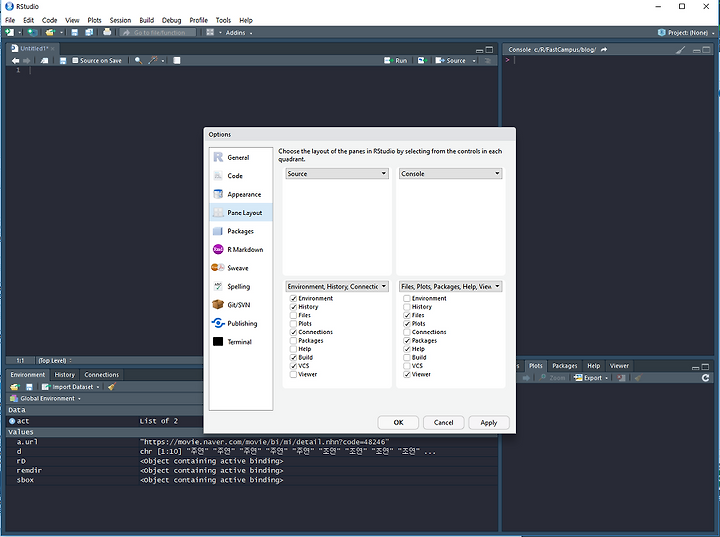Open the Tools menu
Screen dimensions: 720x537
223,20
